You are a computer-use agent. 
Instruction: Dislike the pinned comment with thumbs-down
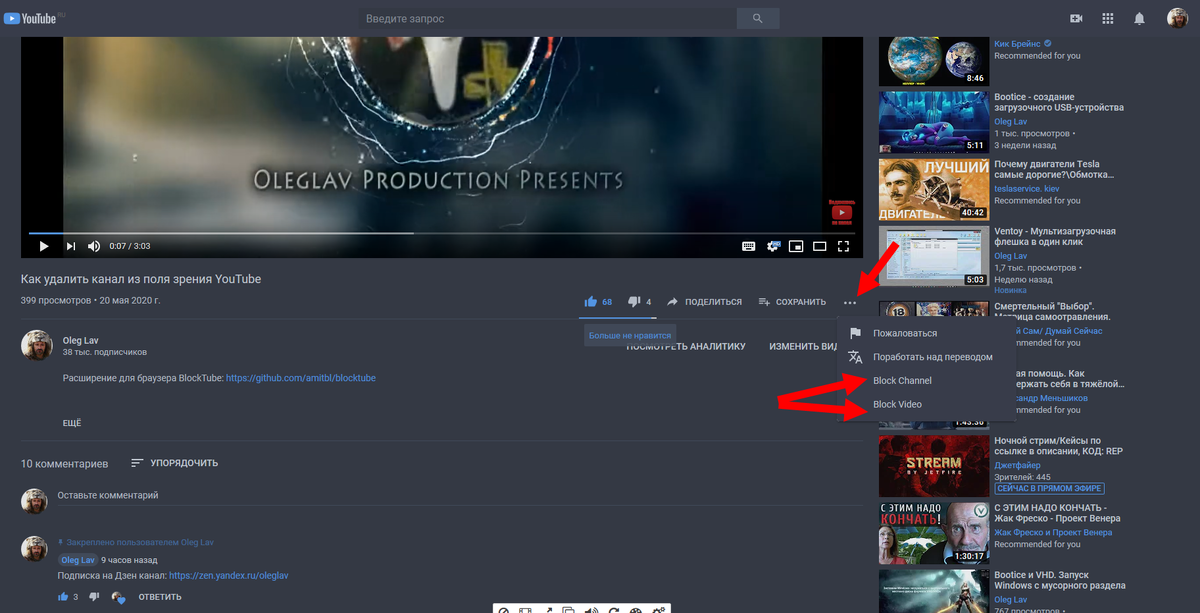coord(94,597)
